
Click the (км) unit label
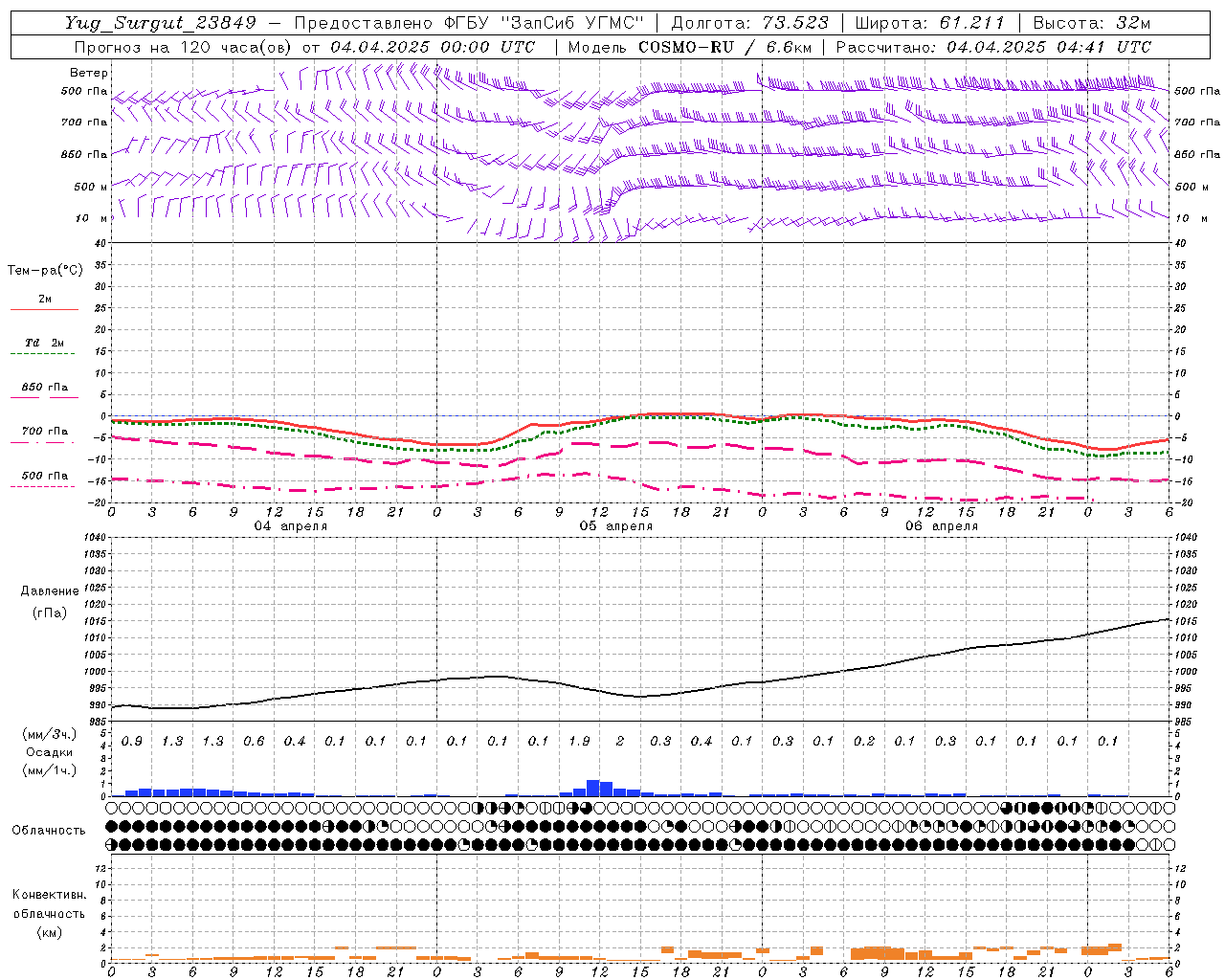[49, 931]
